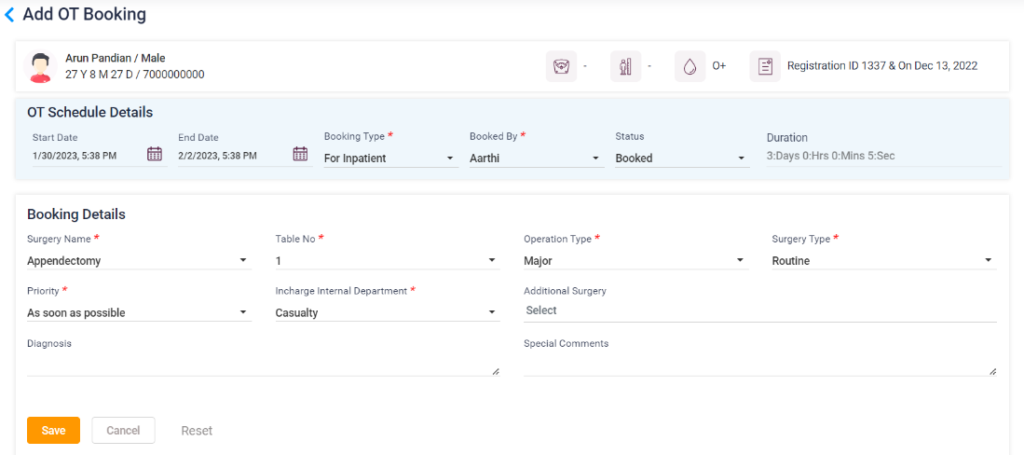Click into the Diagnosis text area
The width and height of the screenshot is (1024, 455).
coord(262,365)
